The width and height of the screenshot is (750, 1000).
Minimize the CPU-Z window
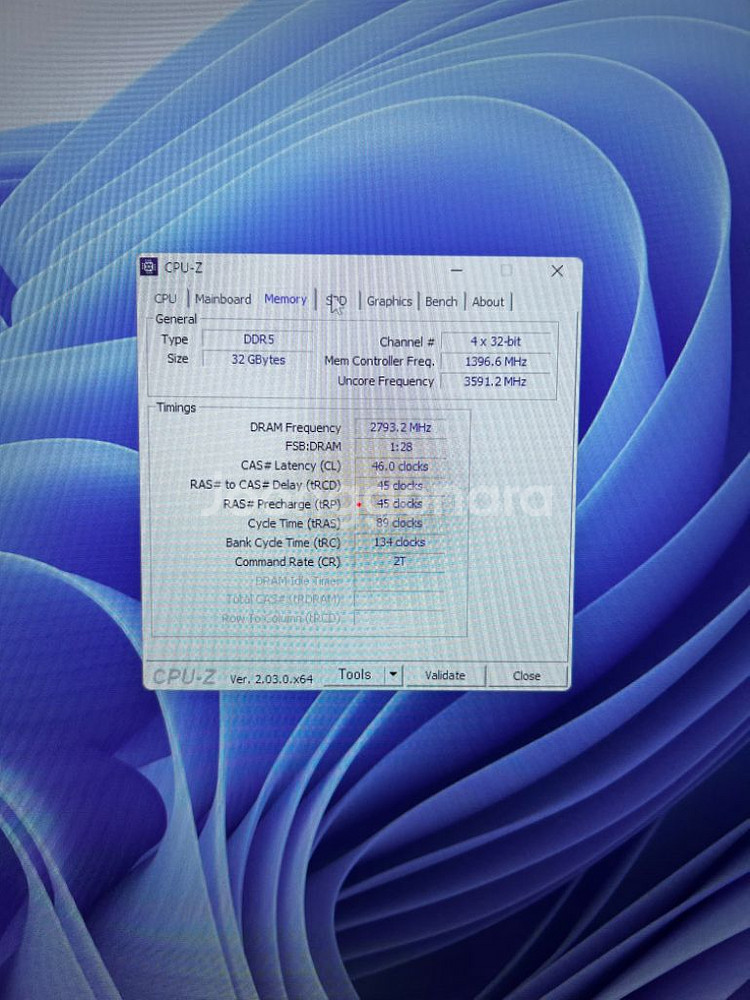tap(457, 270)
